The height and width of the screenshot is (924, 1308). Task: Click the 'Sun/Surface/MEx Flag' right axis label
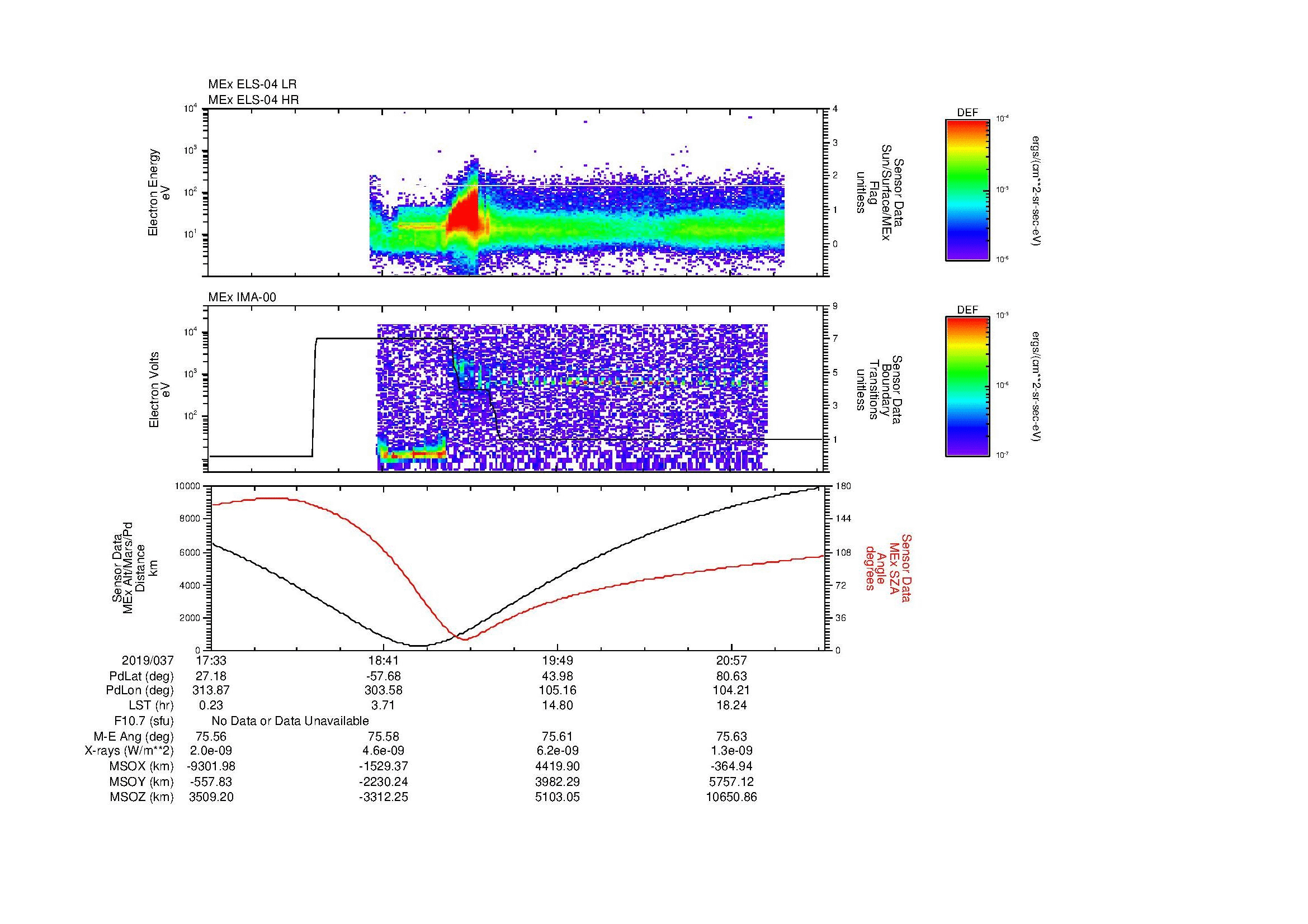(x=880, y=192)
